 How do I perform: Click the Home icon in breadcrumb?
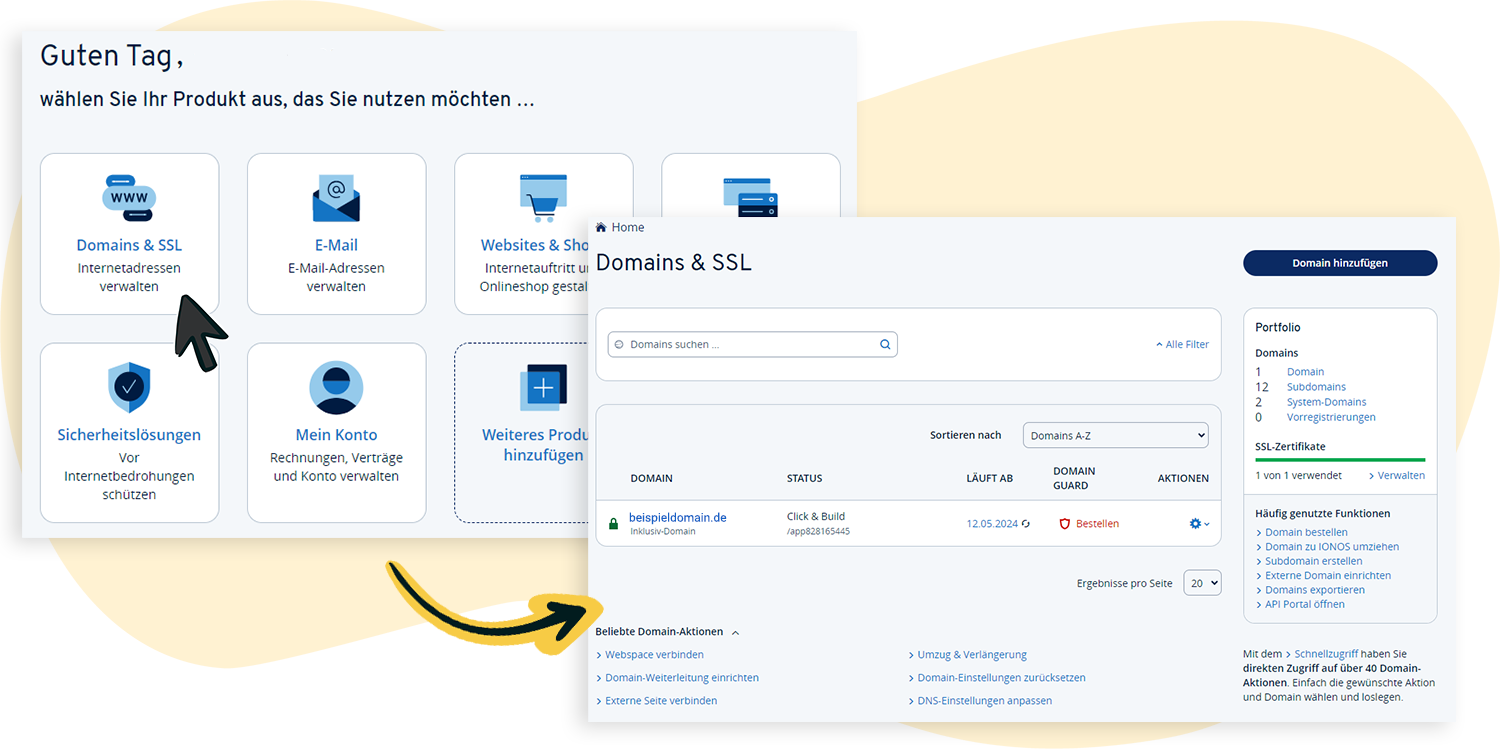tap(601, 228)
